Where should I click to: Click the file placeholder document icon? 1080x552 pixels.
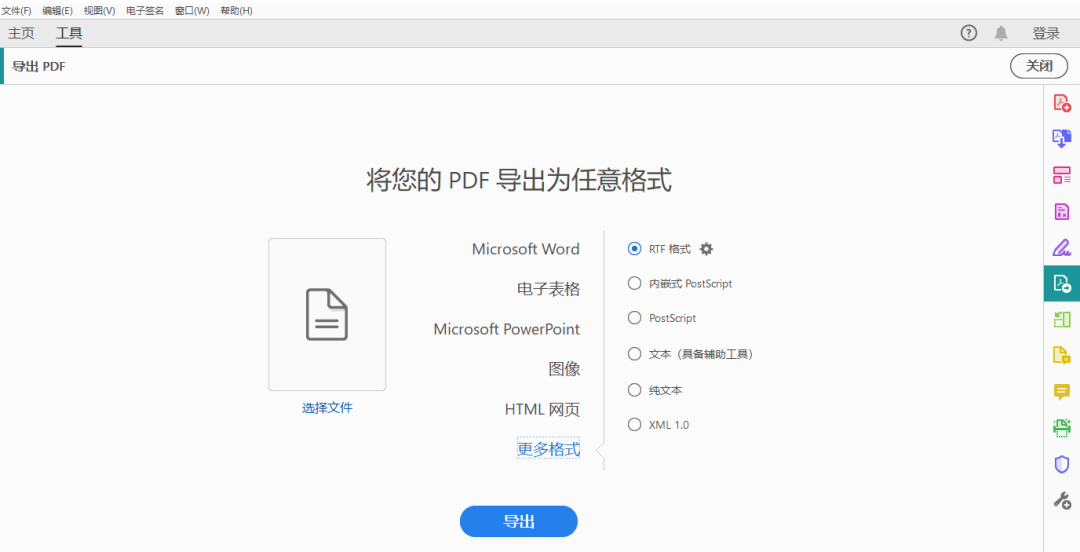[327, 314]
